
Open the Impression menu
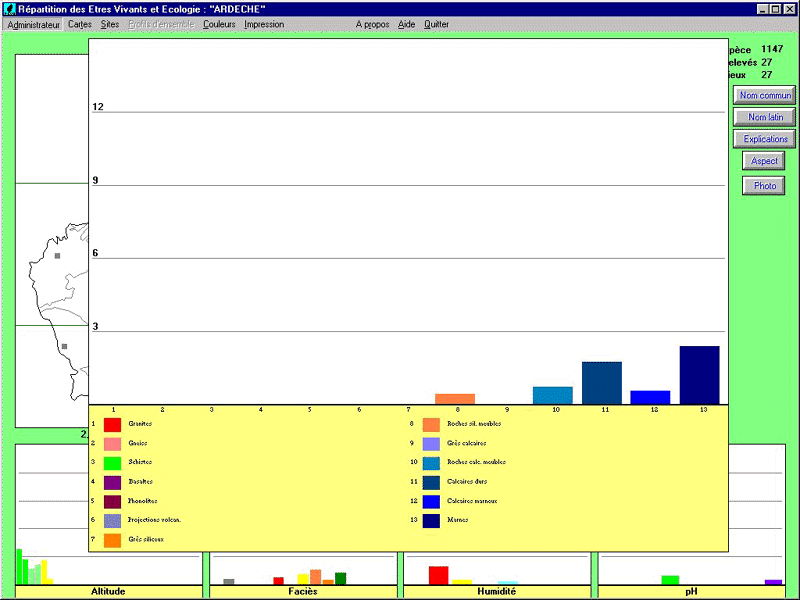(264, 24)
